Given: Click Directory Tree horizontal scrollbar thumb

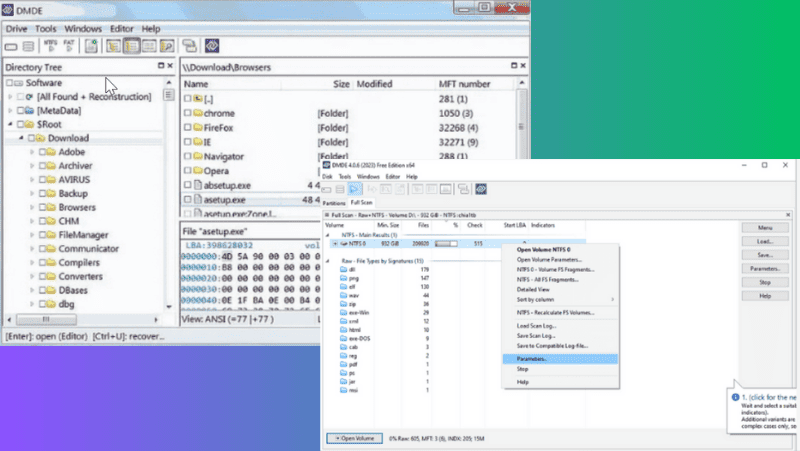Looking at the screenshot, I should click(x=46, y=319).
